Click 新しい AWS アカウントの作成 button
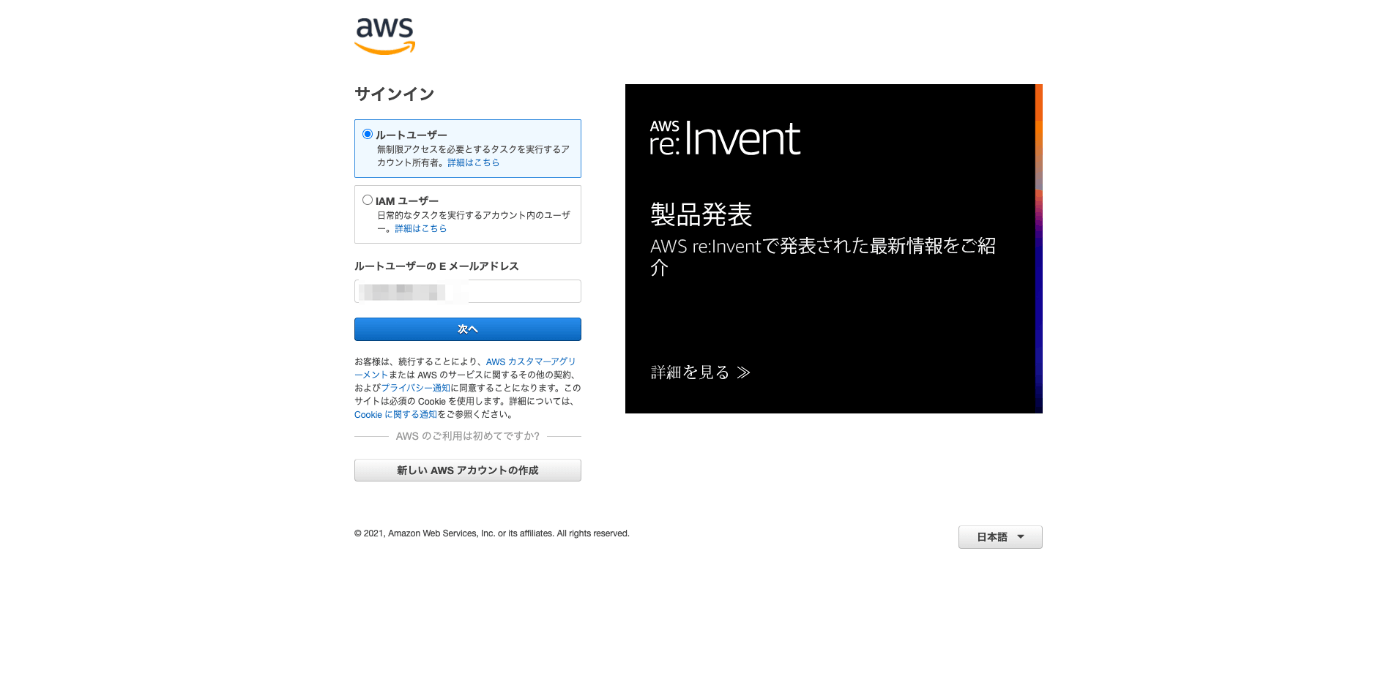1400x682 pixels. point(467,470)
